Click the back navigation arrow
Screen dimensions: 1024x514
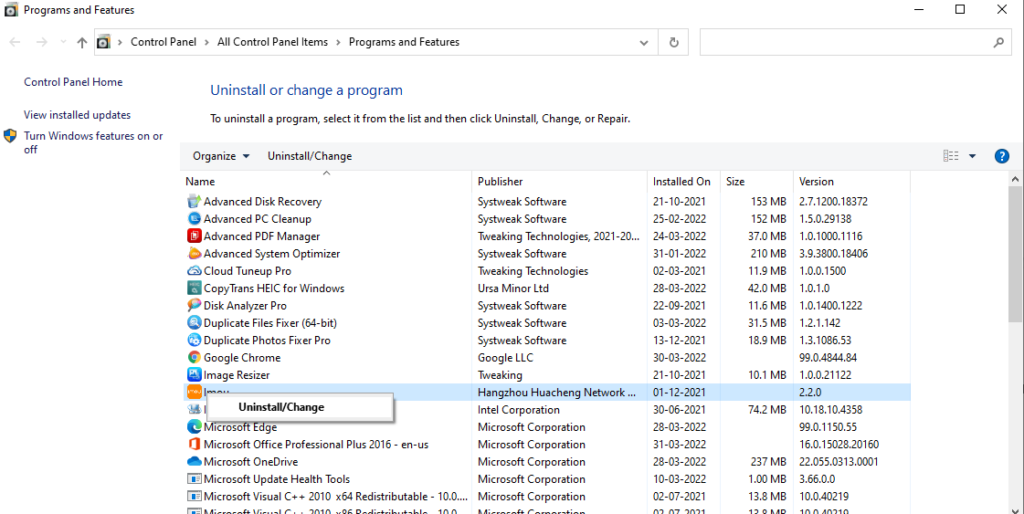click(15, 42)
